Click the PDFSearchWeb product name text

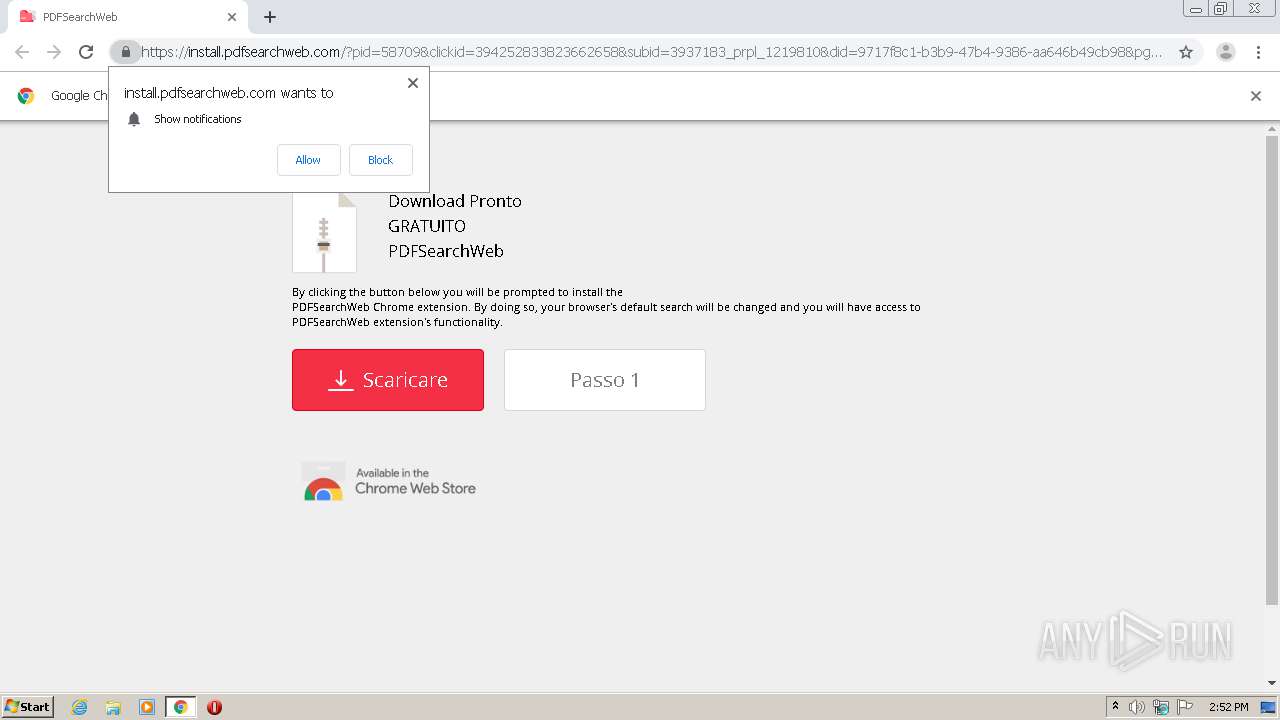coord(446,251)
